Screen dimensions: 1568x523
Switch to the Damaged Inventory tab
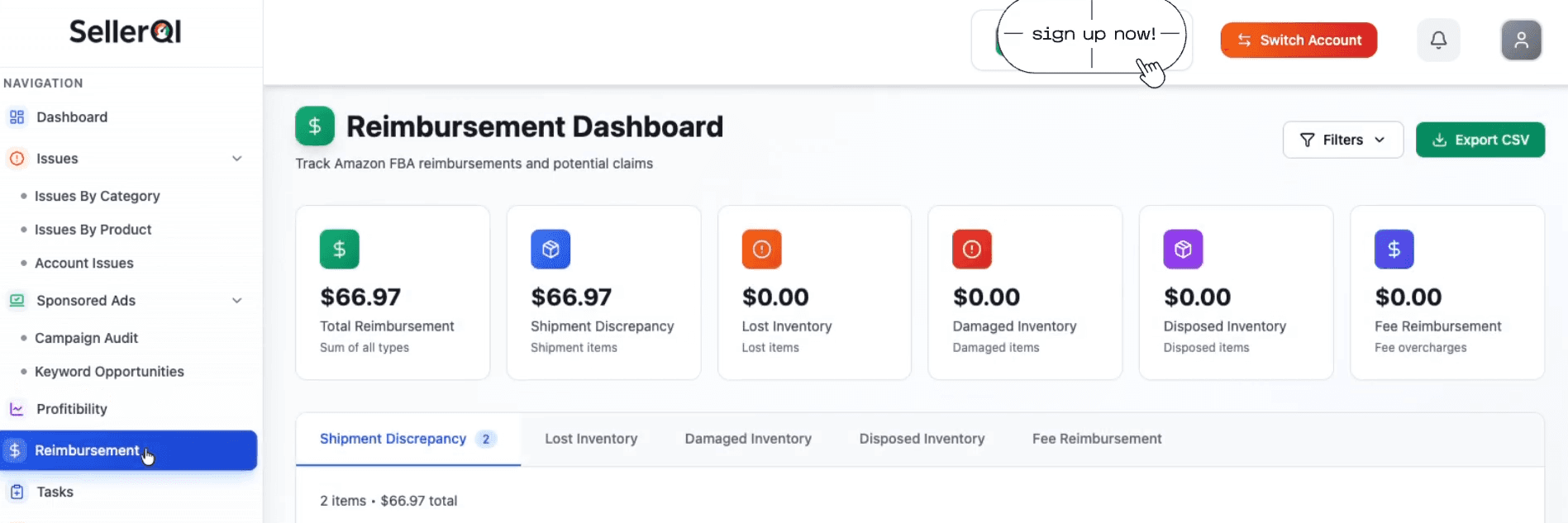click(x=748, y=439)
